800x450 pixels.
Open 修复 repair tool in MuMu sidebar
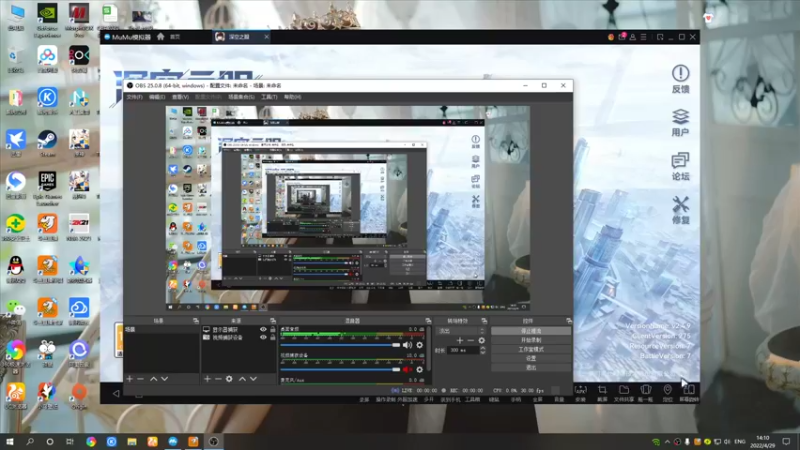(x=680, y=210)
